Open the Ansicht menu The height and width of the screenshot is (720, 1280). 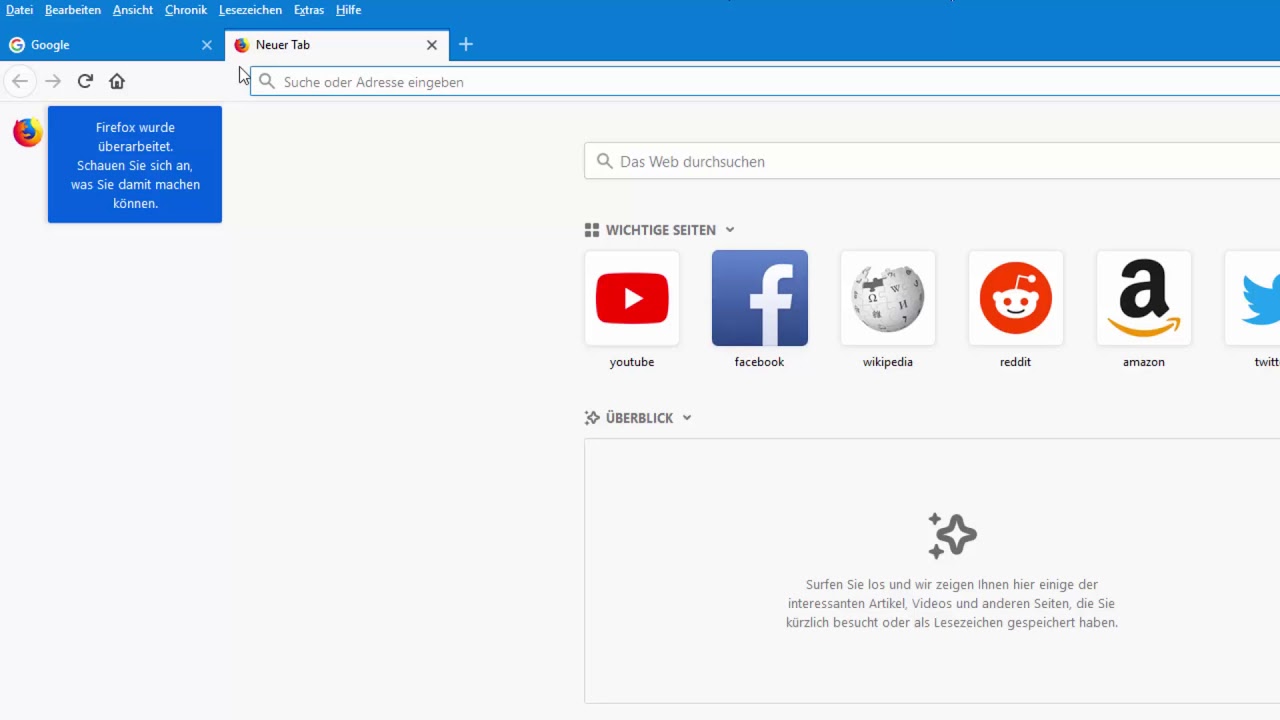133,10
